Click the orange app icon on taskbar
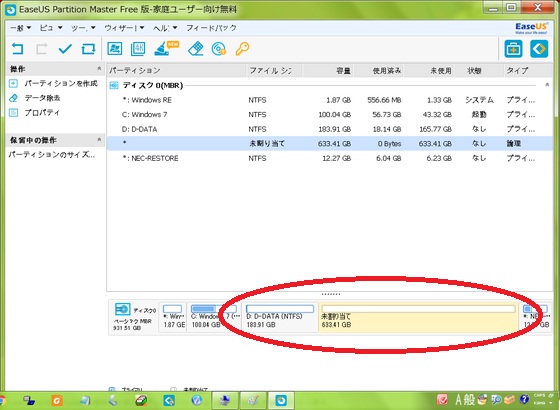560x410 pixels. click(x=57, y=400)
